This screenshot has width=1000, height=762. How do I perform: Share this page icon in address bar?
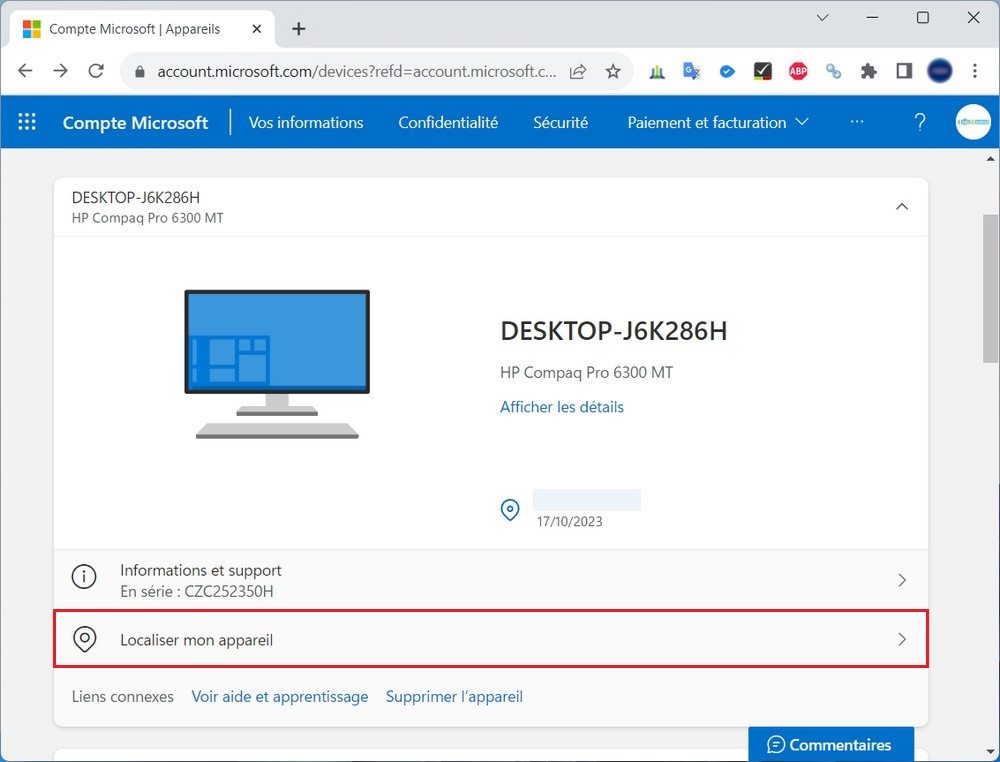tap(578, 71)
